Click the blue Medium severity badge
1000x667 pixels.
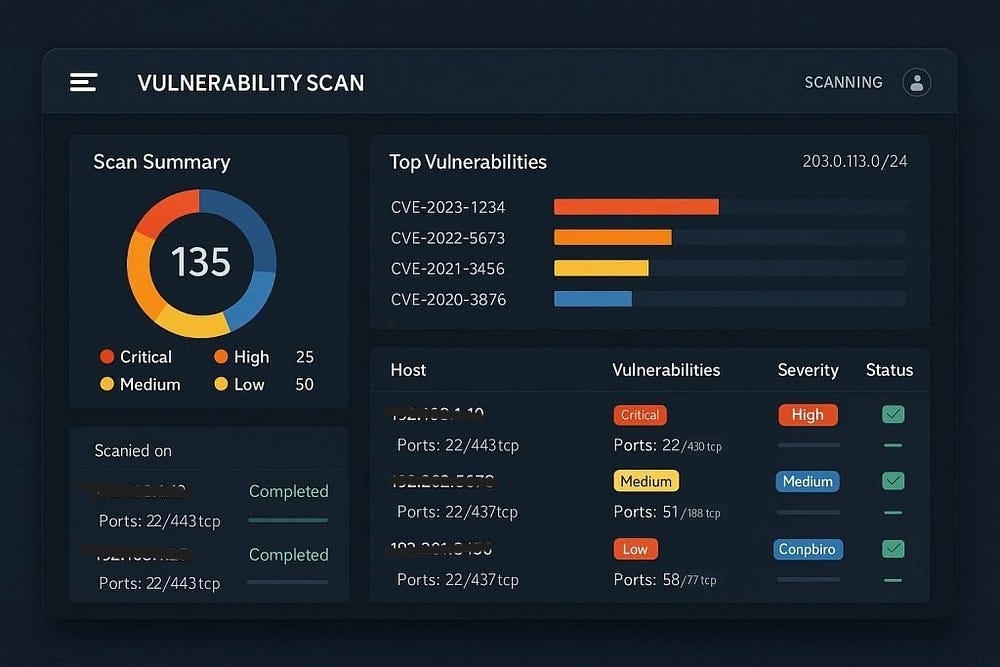click(807, 481)
